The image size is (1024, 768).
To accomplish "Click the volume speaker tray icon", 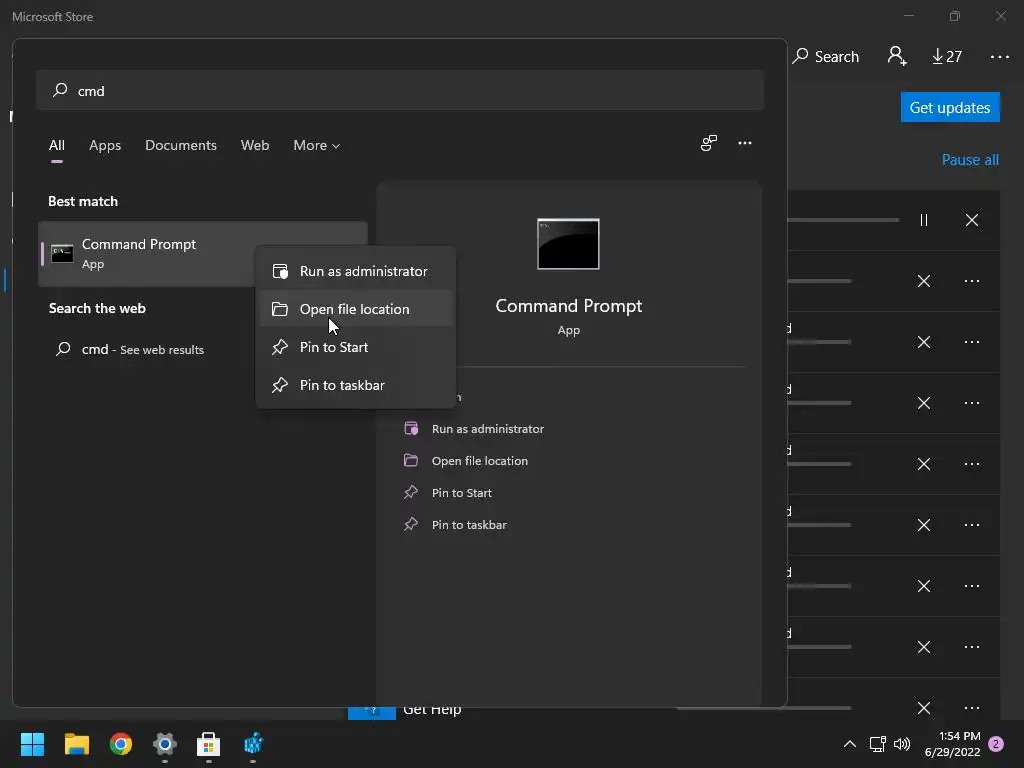I will tap(902, 744).
